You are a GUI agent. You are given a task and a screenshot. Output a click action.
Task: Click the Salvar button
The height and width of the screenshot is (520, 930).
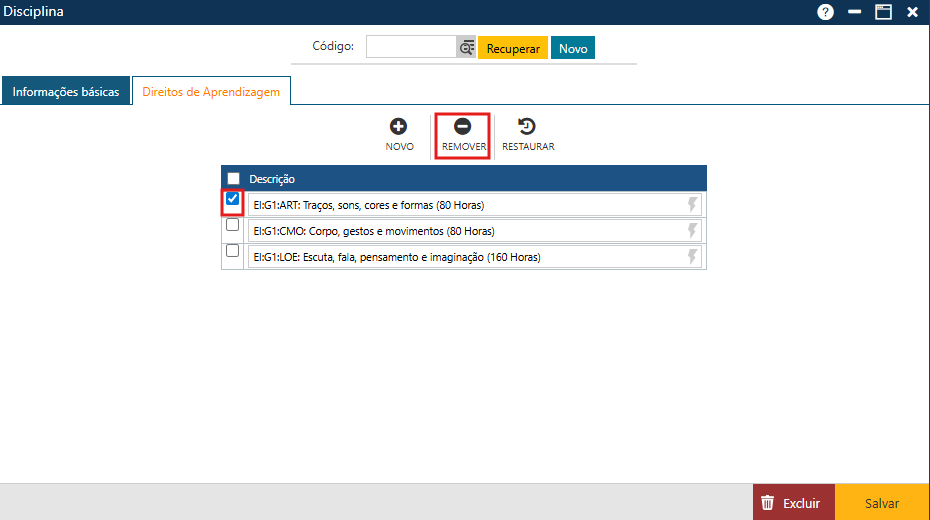[x=882, y=503]
